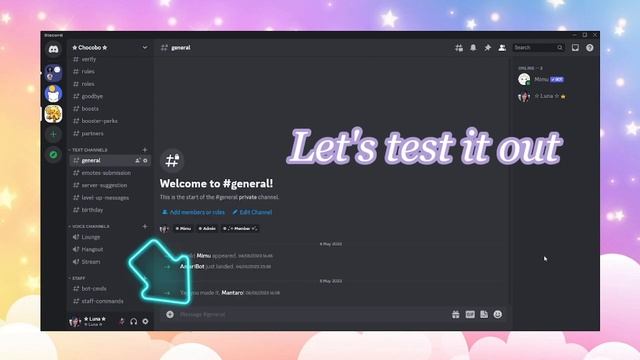Open the yellow chocobo server icon

pyautogui.click(x=53, y=114)
